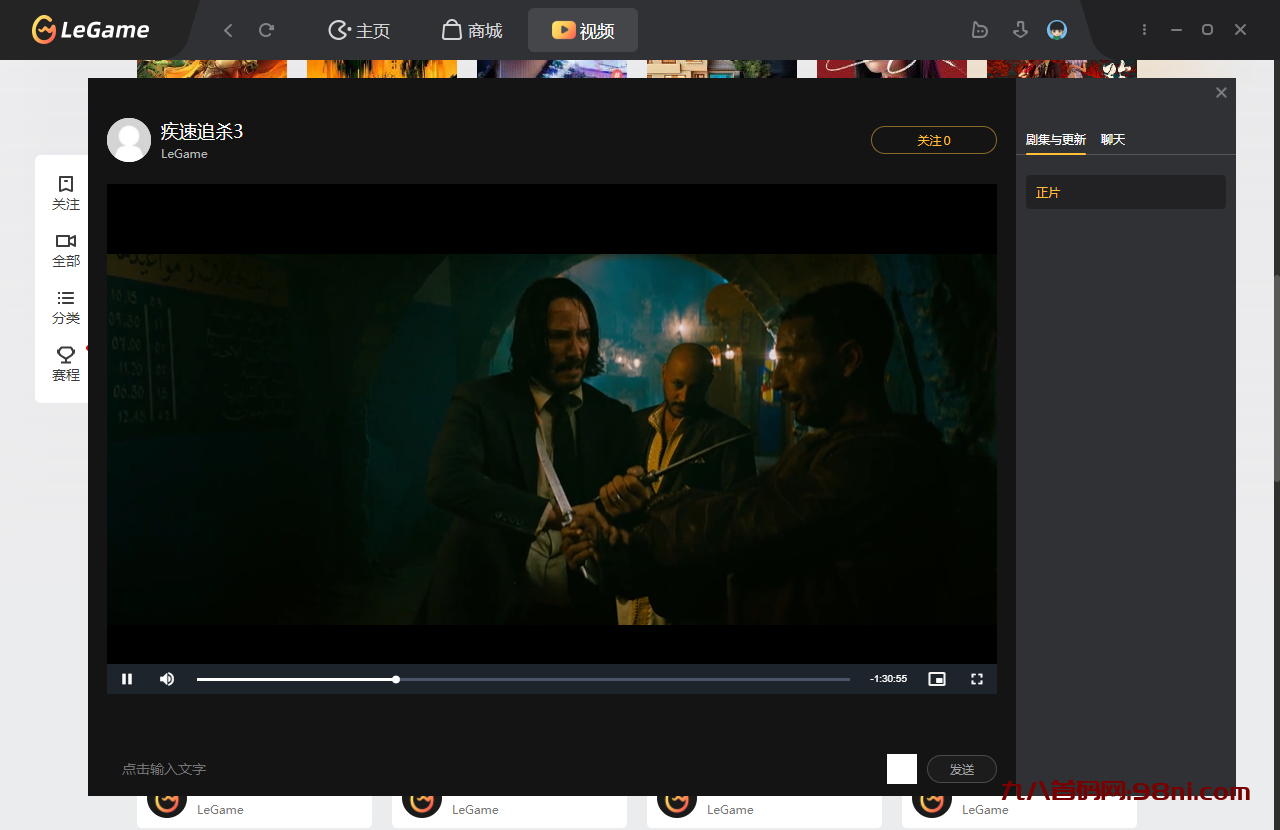Go back with the left arrow
The image size is (1280, 830).
pos(228,31)
